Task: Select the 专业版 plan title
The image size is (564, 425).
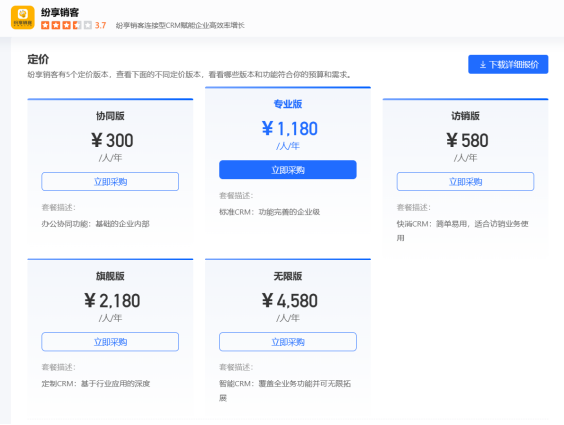Action: [x=288, y=104]
